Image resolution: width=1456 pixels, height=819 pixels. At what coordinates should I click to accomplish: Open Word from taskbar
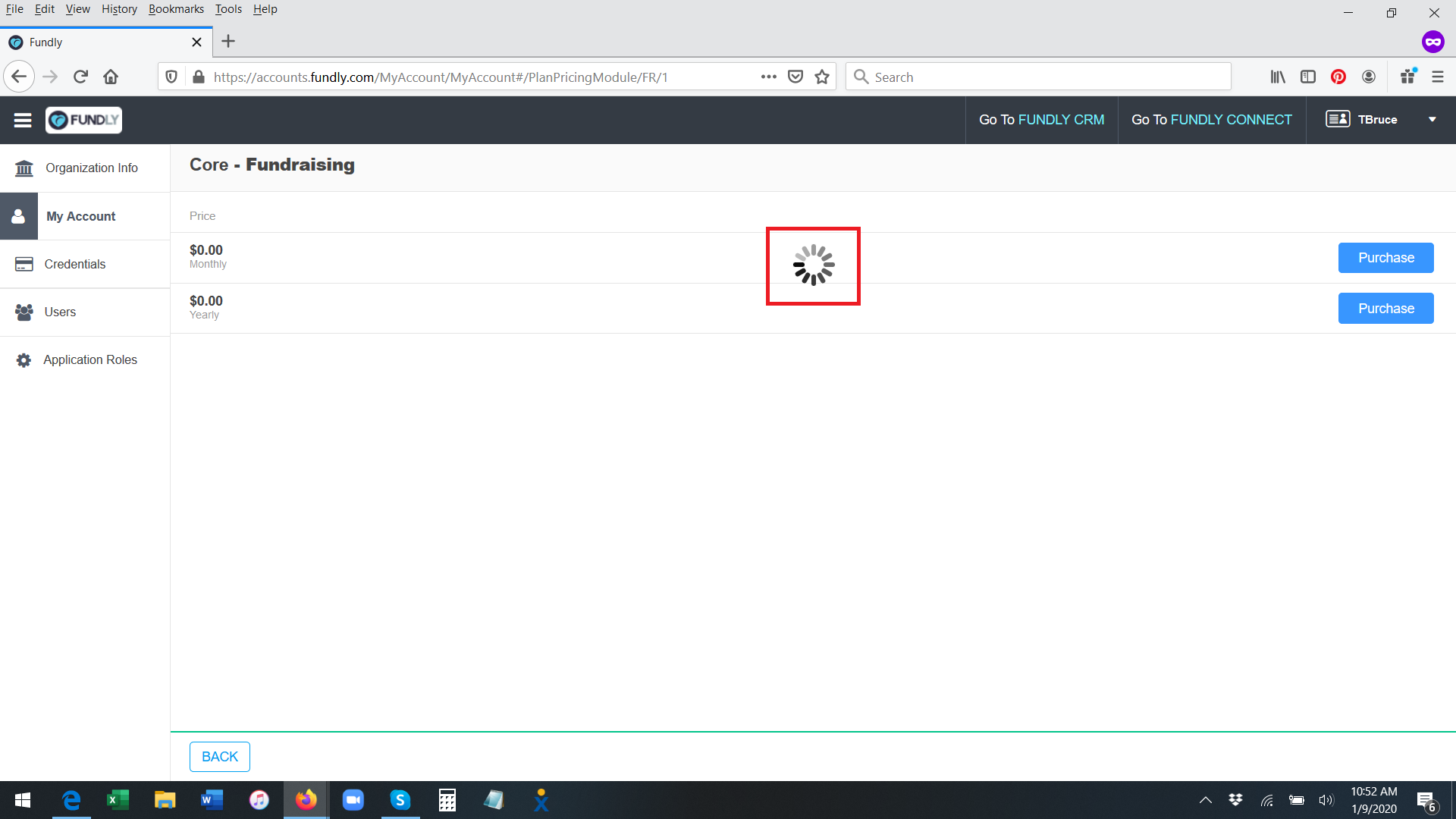[212, 800]
